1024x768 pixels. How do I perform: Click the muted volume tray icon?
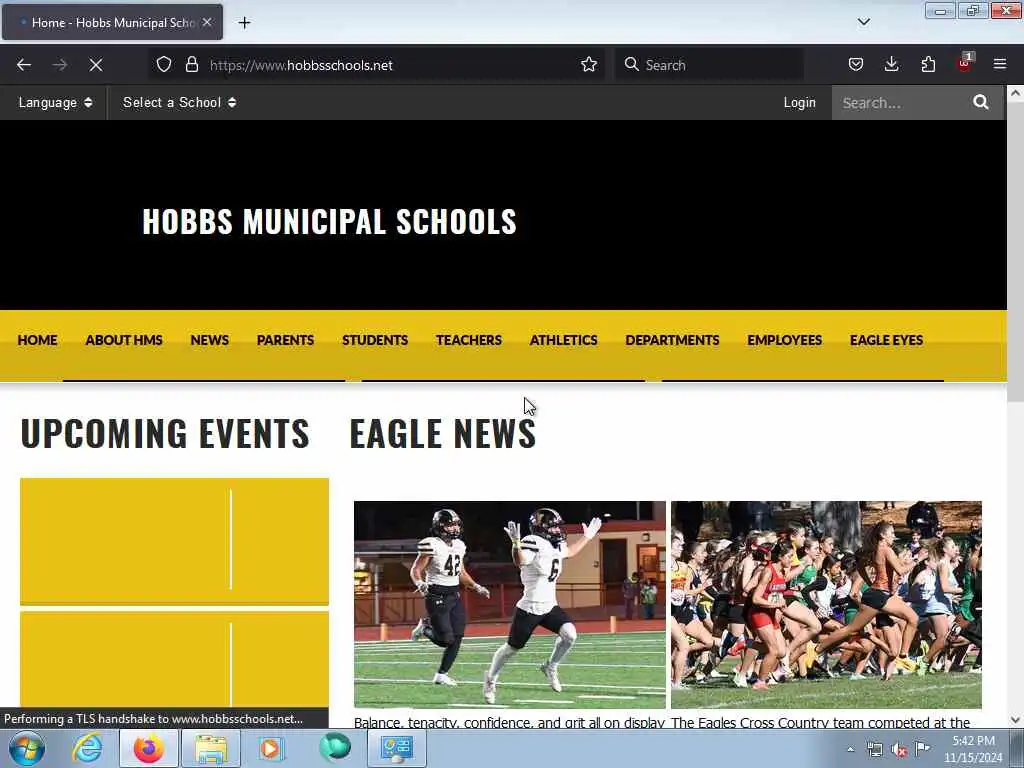point(899,750)
